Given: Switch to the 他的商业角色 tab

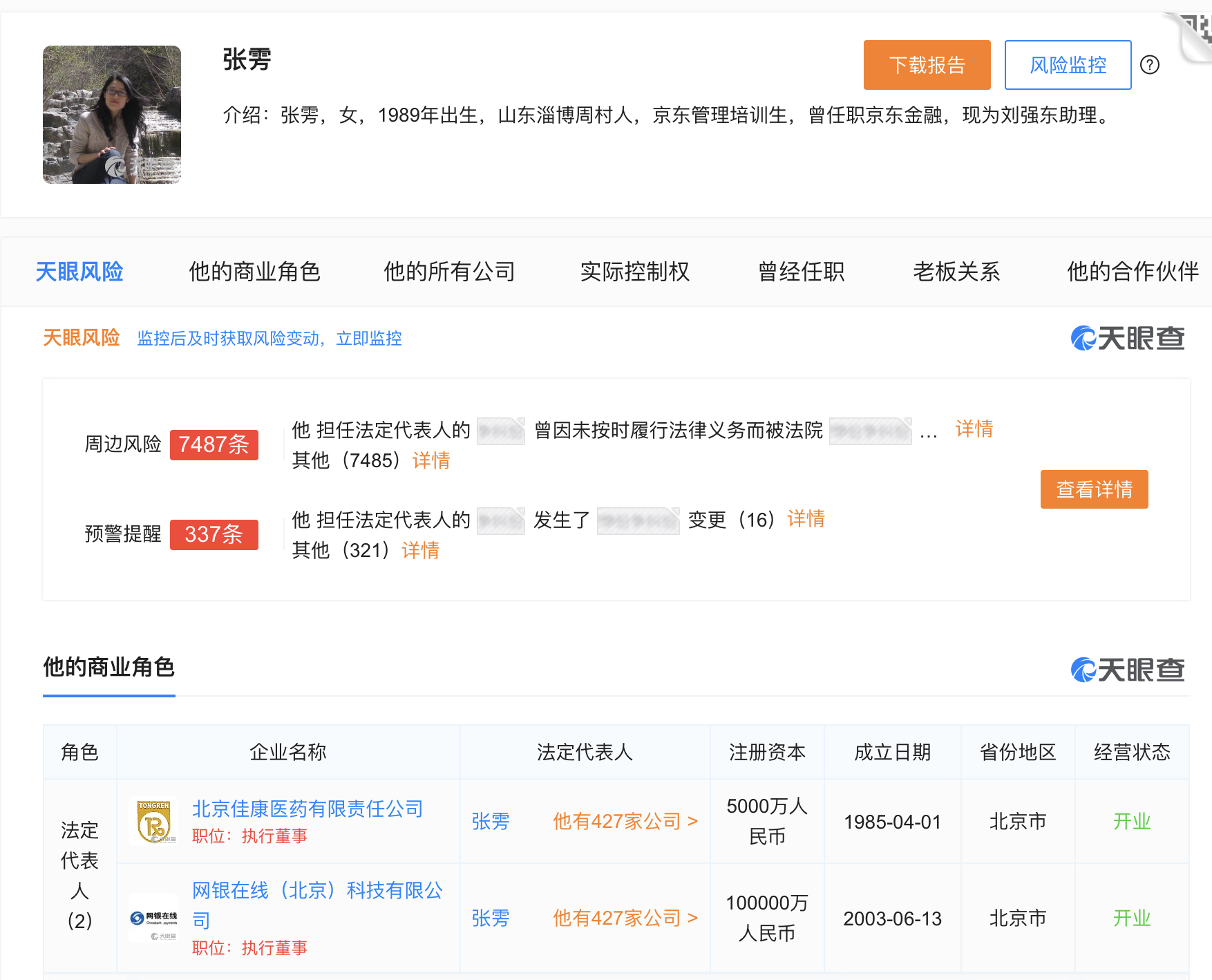Looking at the screenshot, I should pos(254,272).
